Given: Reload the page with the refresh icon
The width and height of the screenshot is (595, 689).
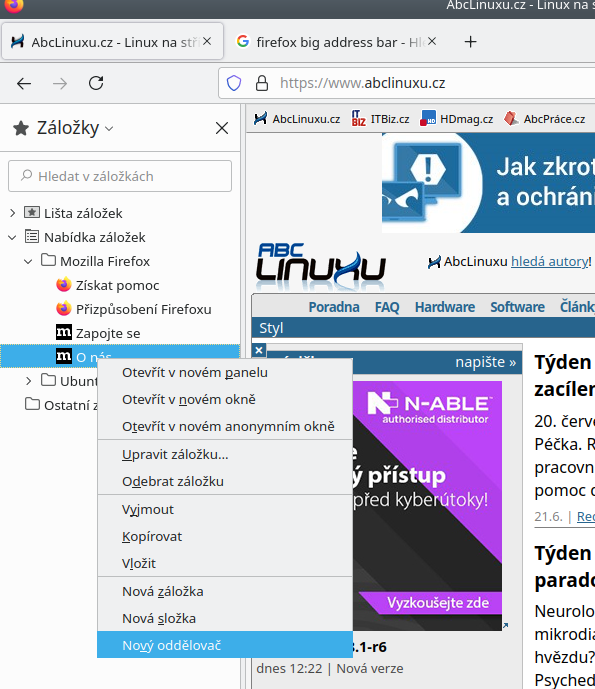Looking at the screenshot, I should (x=96, y=83).
